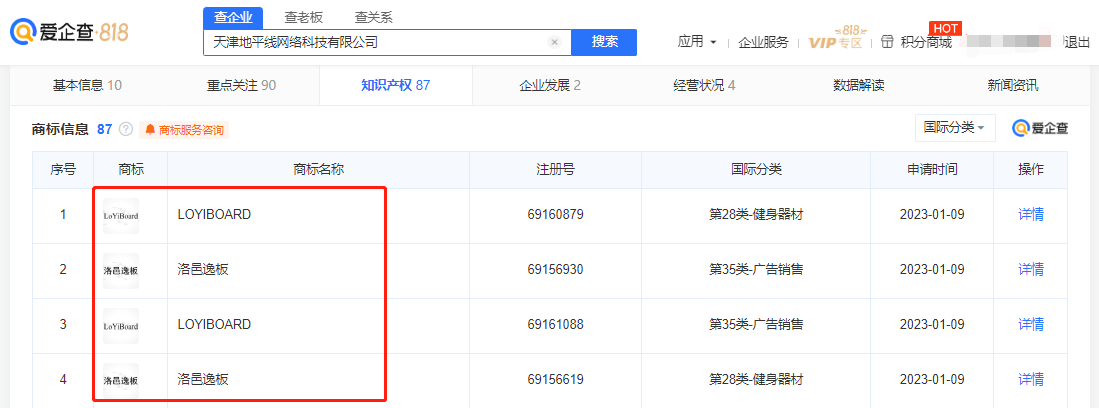Open 详情 for registration 69156930
1099x408 pixels.
coord(1030,269)
